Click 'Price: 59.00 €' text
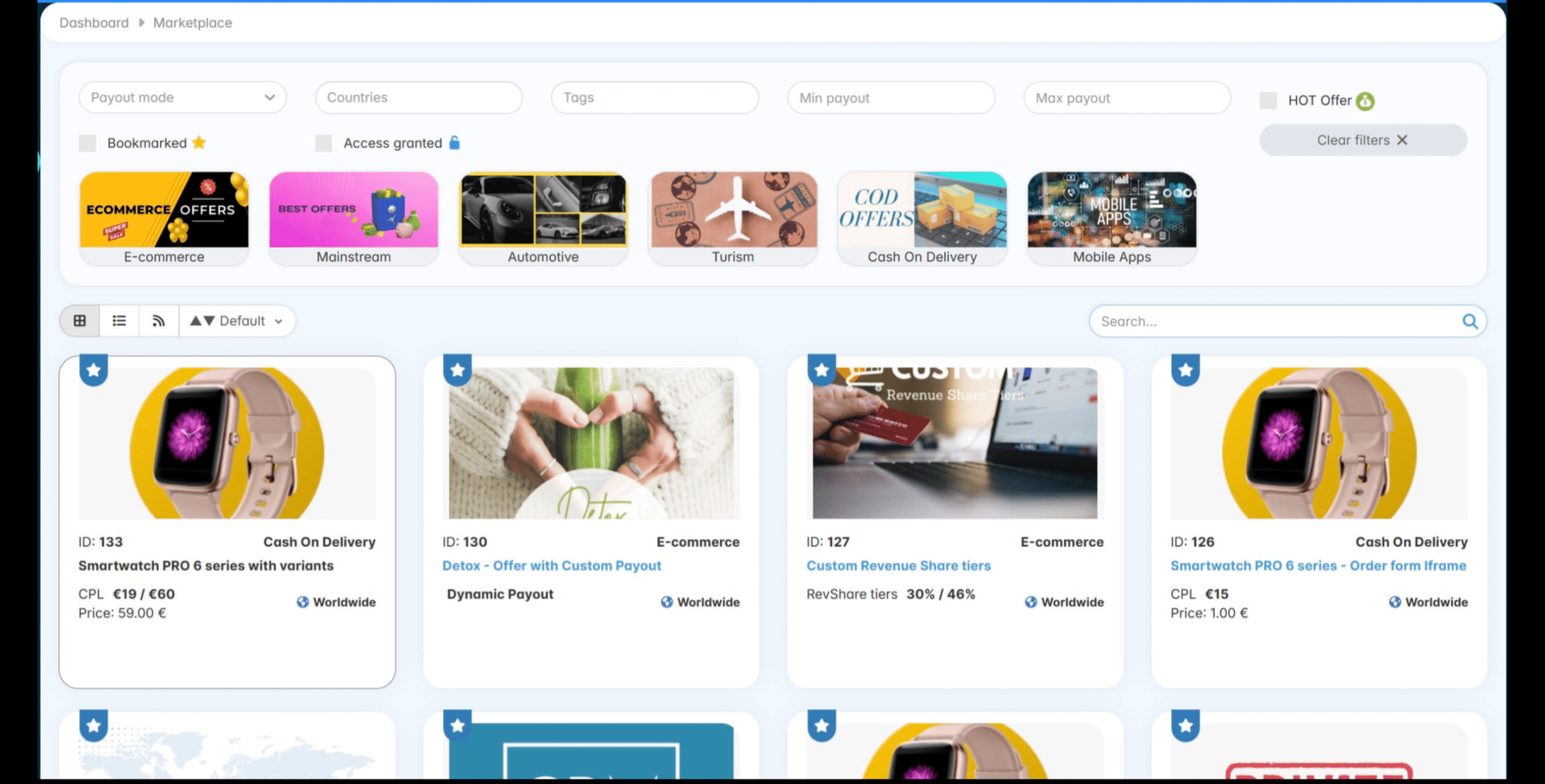1545x784 pixels. [x=122, y=612]
